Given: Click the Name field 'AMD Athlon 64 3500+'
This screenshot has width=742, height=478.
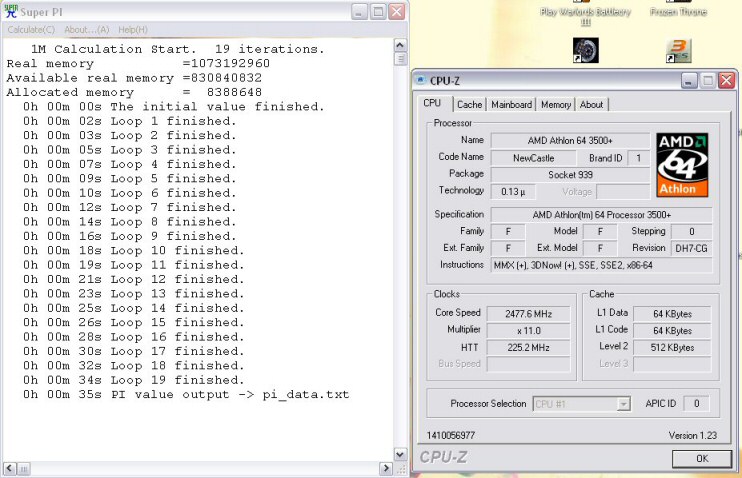Looking at the screenshot, I should [x=570, y=141].
